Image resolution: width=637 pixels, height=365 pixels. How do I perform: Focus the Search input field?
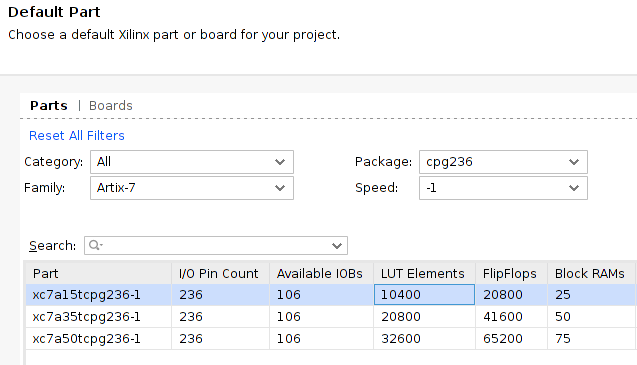coord(216,246)
